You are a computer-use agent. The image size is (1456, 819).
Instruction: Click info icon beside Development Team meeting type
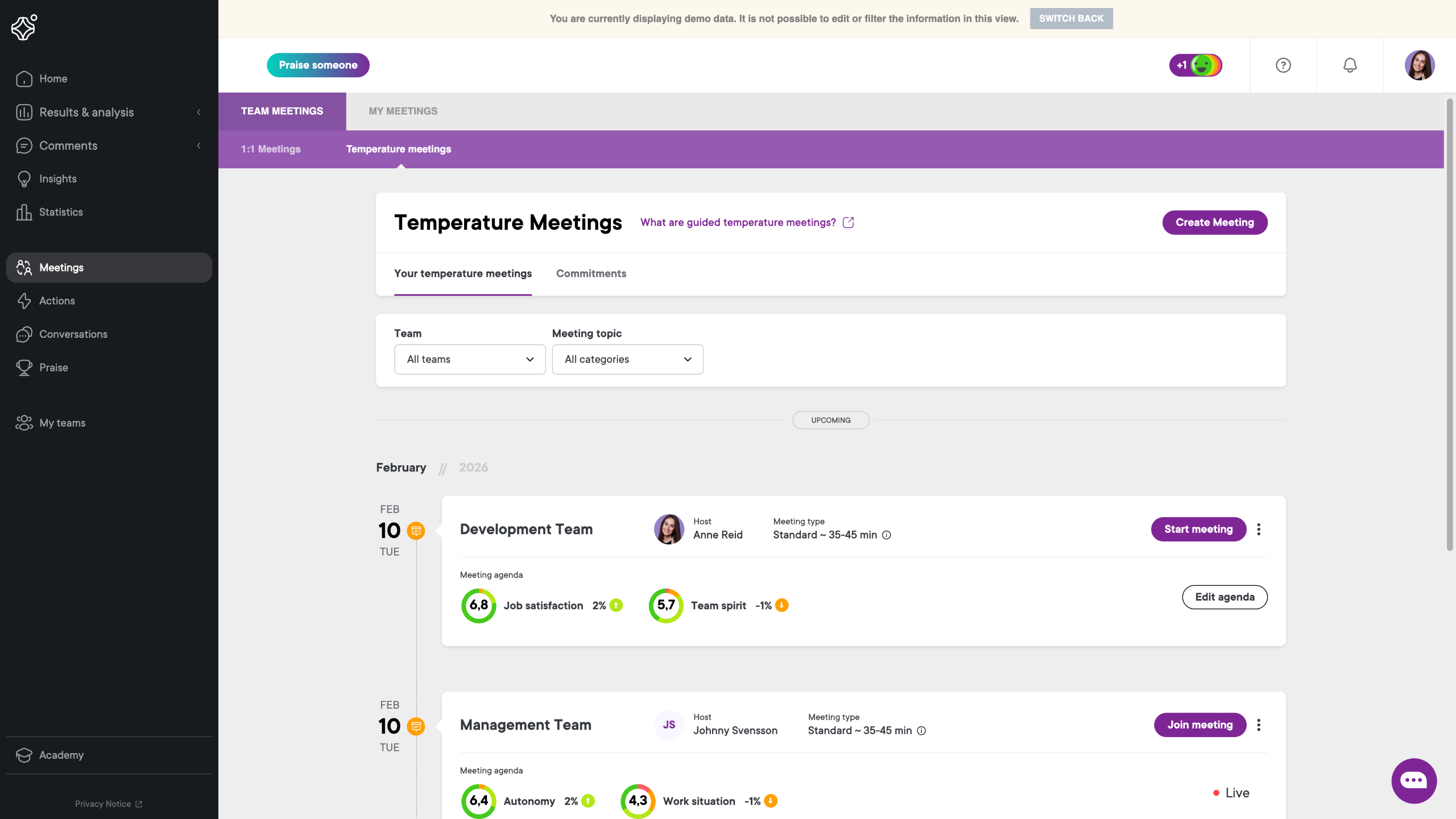click(886, 535)
